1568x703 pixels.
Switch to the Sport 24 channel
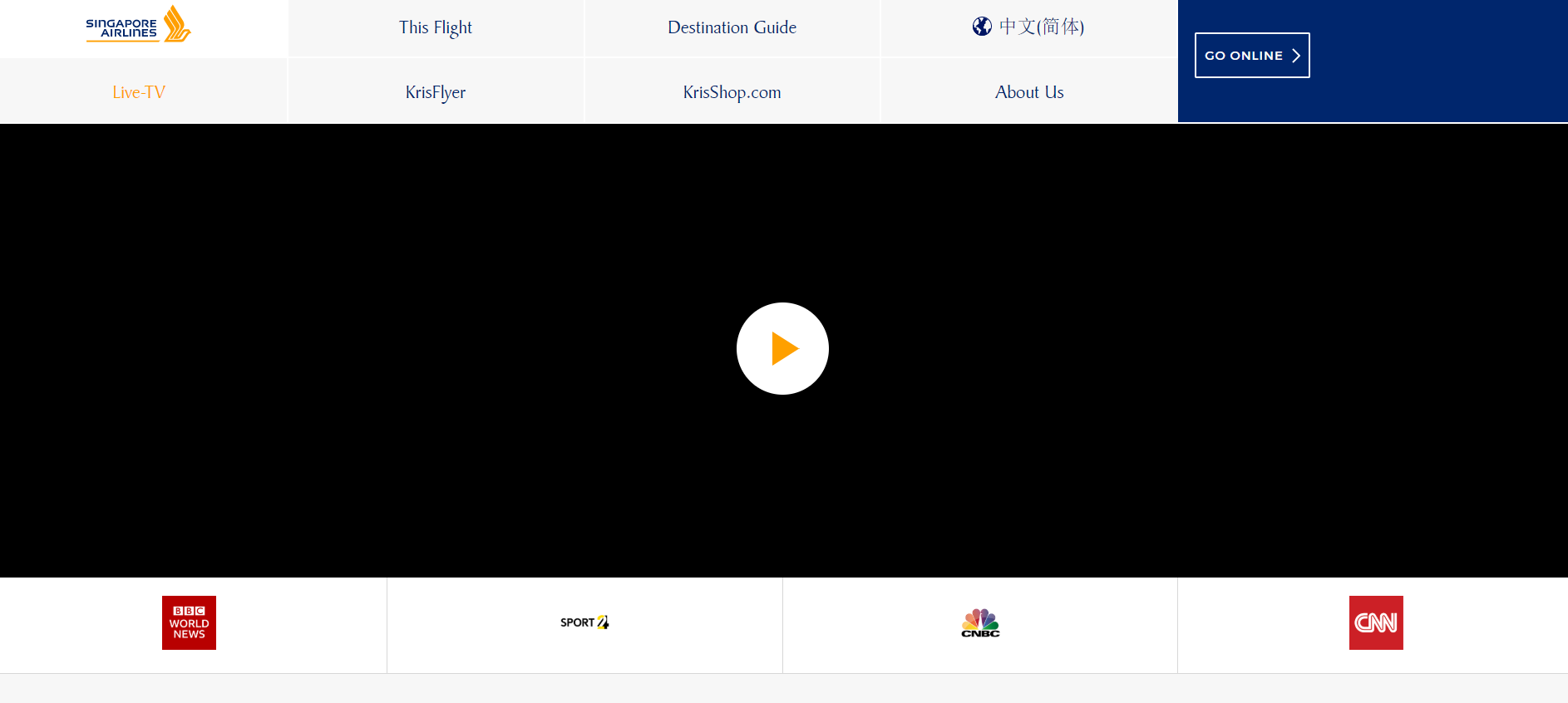coord(584,622)
